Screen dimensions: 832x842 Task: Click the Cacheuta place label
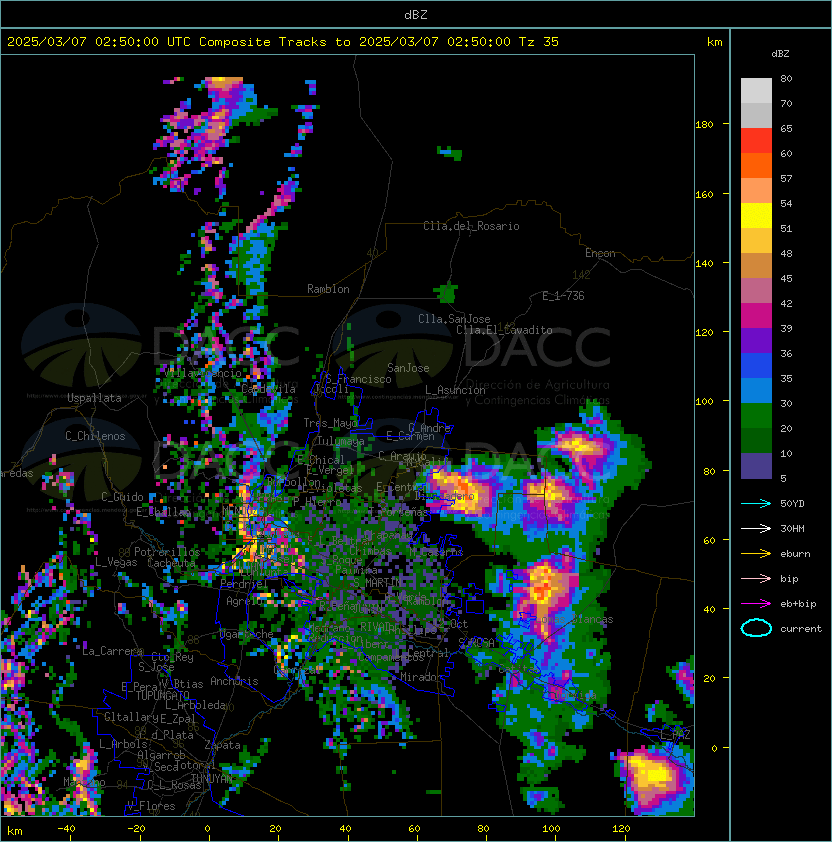(171, 563)
